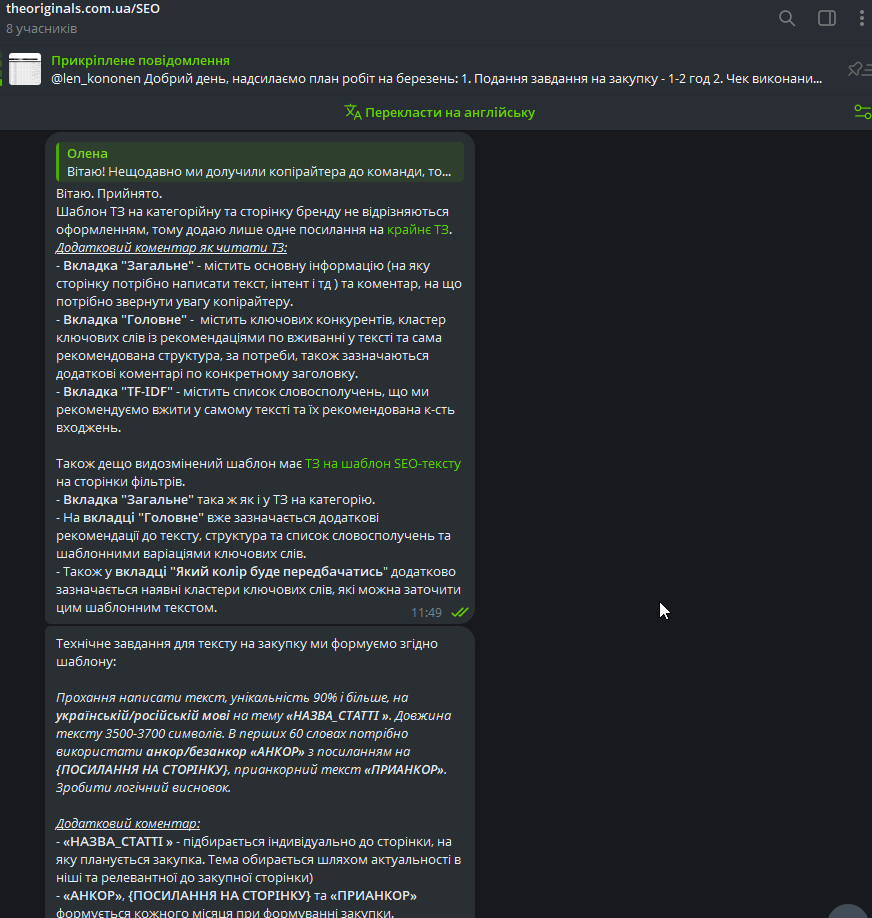This screenshot has height=918, width=872.
Task: Click 'Перекласти на англійську' translate button
Action: (x=440, y=112)
